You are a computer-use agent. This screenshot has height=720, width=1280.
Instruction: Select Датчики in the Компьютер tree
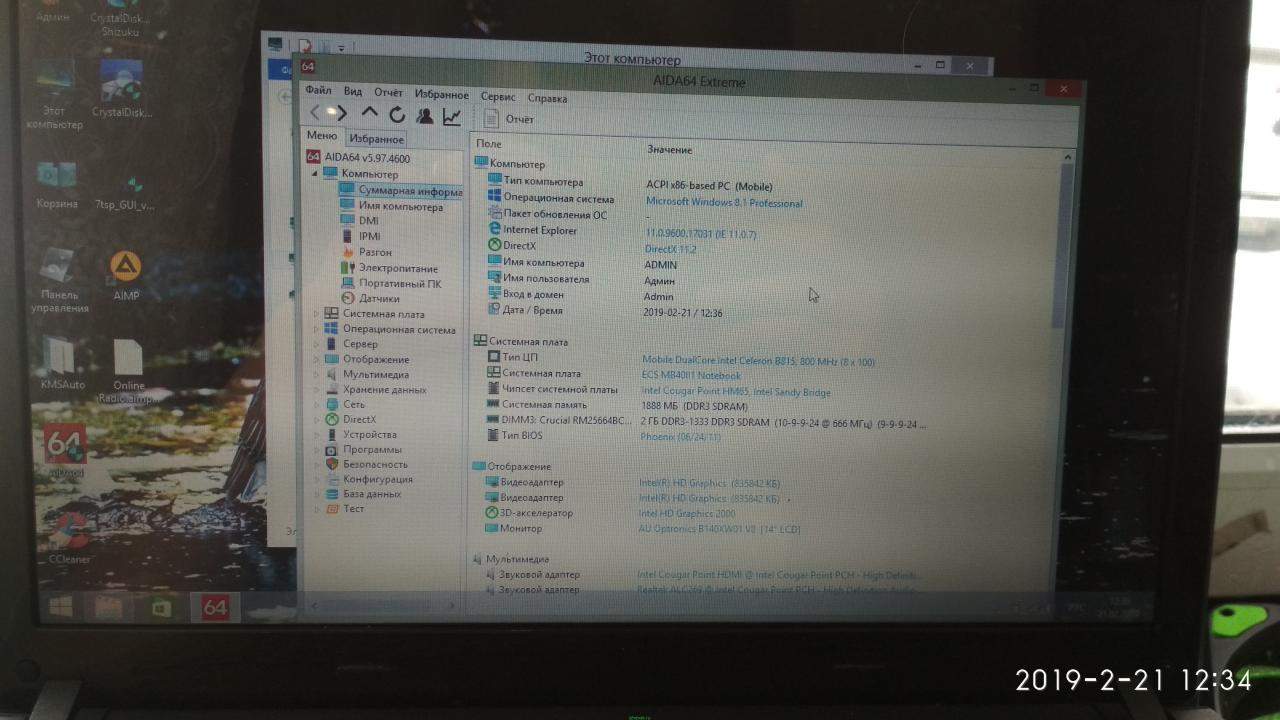click(378, 298)
